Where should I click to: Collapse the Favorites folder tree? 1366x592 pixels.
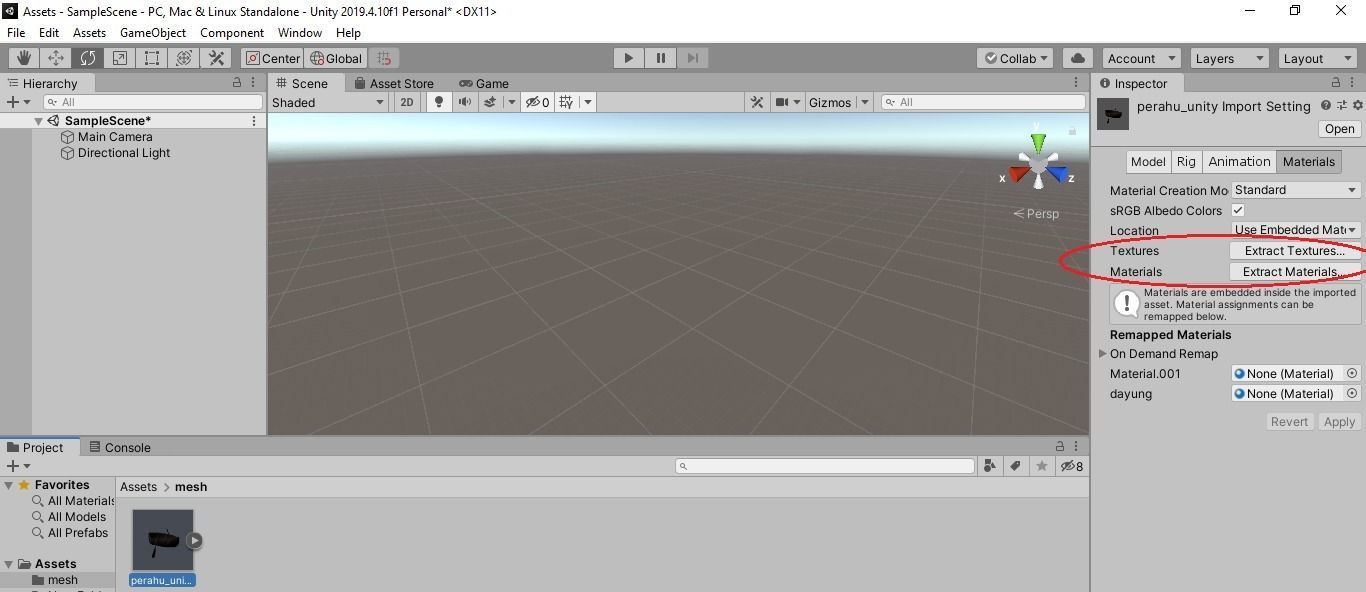click(8, 485)
